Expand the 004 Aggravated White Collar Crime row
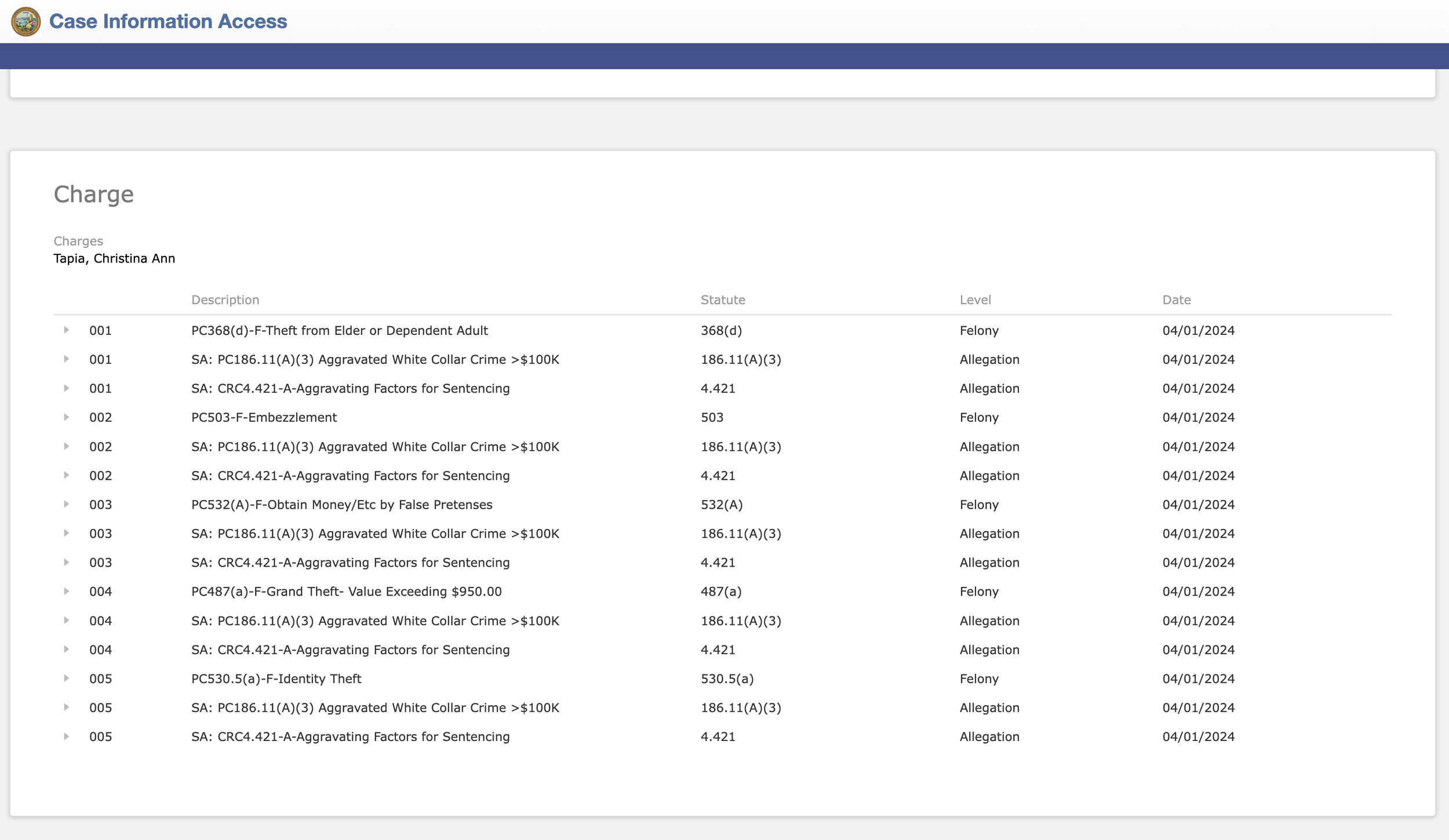1449x840 pixels. (67, 620)
